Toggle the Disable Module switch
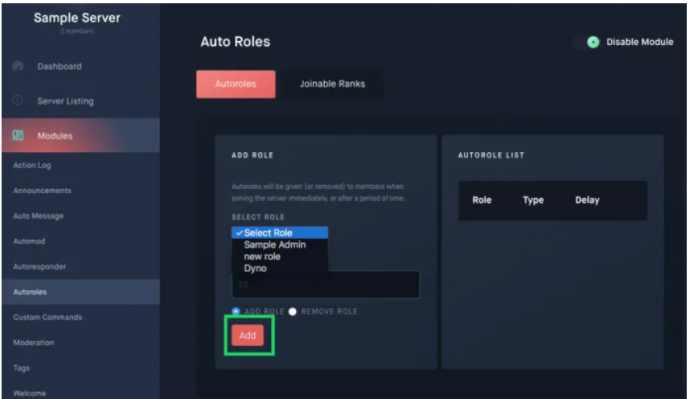The image size is (690, 399). (588, 42)
